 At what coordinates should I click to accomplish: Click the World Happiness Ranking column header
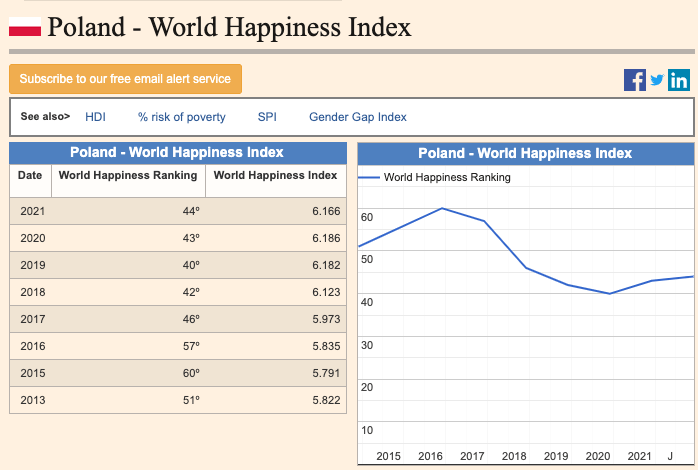128,181
